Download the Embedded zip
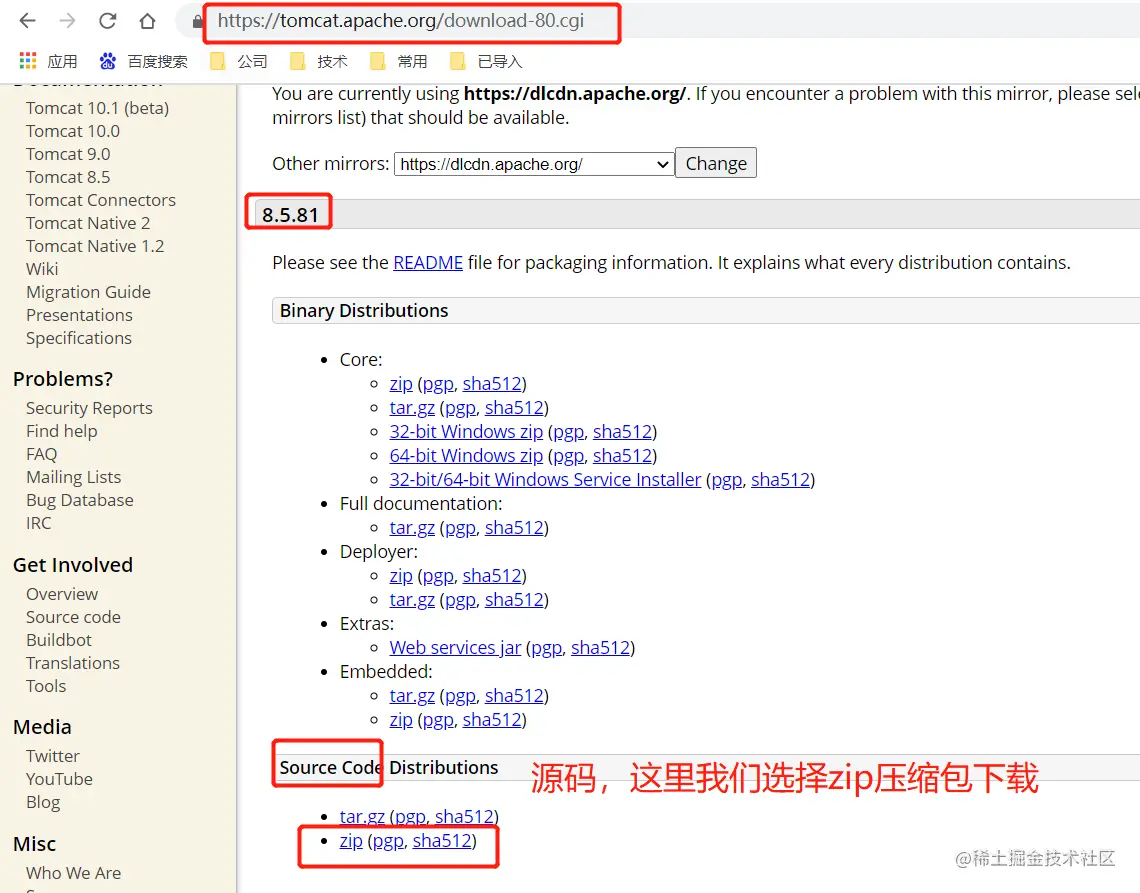Viewport: 1140px width, 893px height. pos(401,720)
